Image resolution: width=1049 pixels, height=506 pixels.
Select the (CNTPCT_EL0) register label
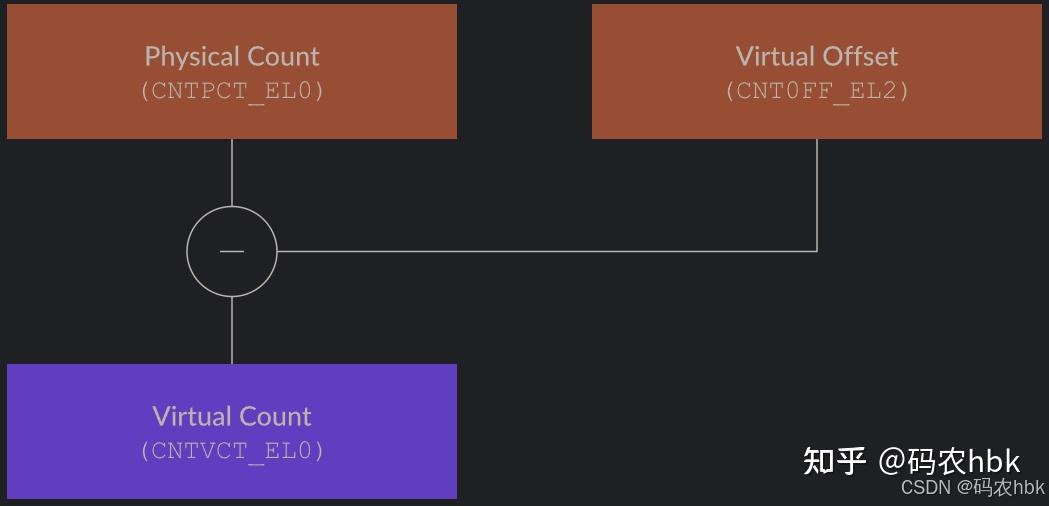(232, 90)
